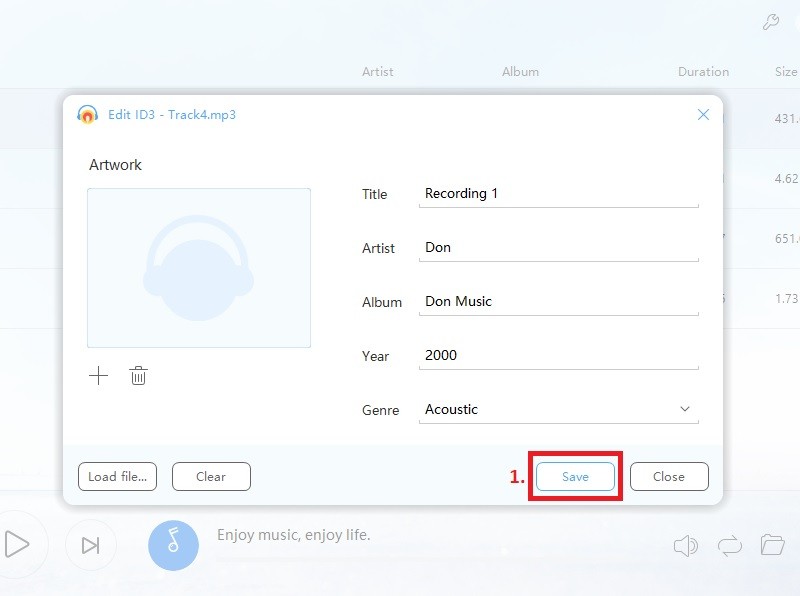Image resolution: width=800 pixels, height=596 pixels.
Task: Click the Year field containing 2000
Action: pos(558,355)
